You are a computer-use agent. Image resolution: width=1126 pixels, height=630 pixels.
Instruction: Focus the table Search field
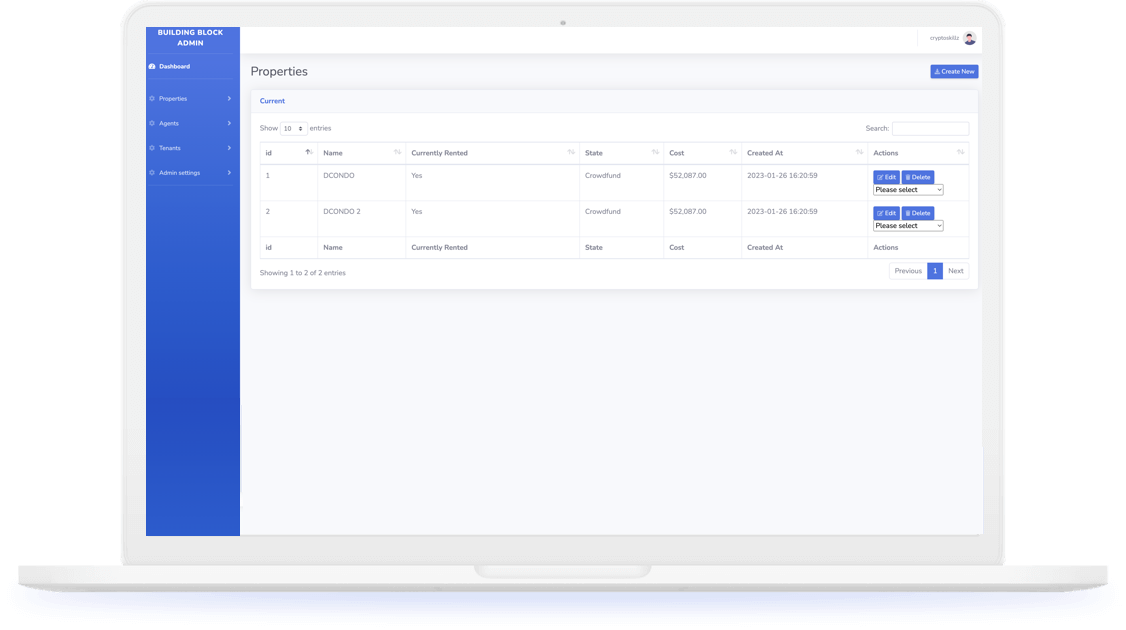point(930,129)
